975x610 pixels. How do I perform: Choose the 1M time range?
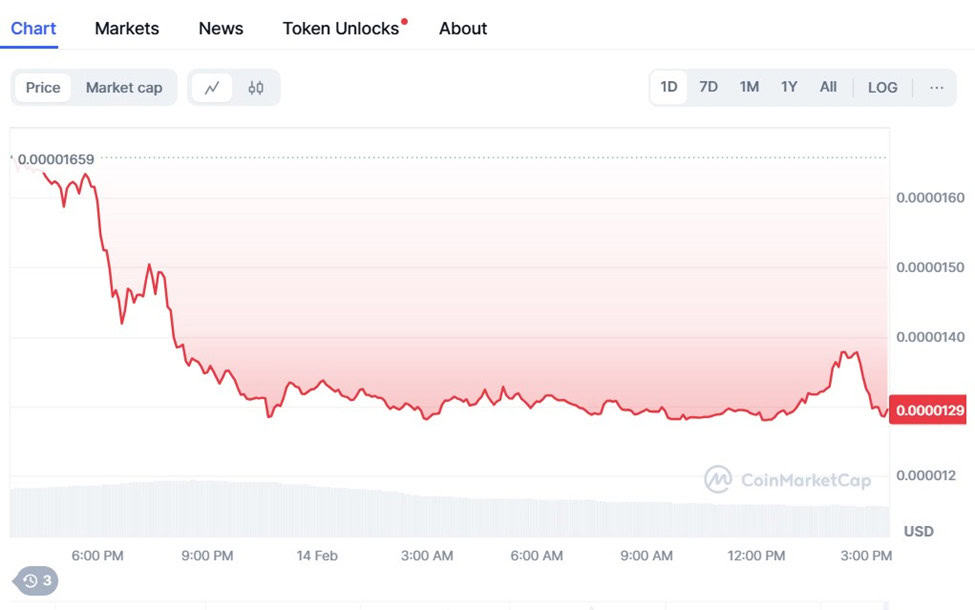click(x=749, y=87)
